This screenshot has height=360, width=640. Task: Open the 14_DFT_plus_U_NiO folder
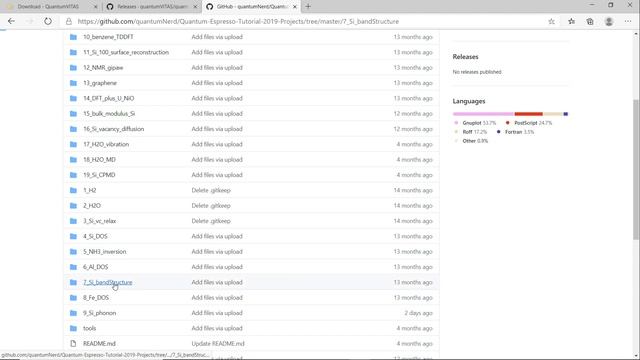(109, 98)
